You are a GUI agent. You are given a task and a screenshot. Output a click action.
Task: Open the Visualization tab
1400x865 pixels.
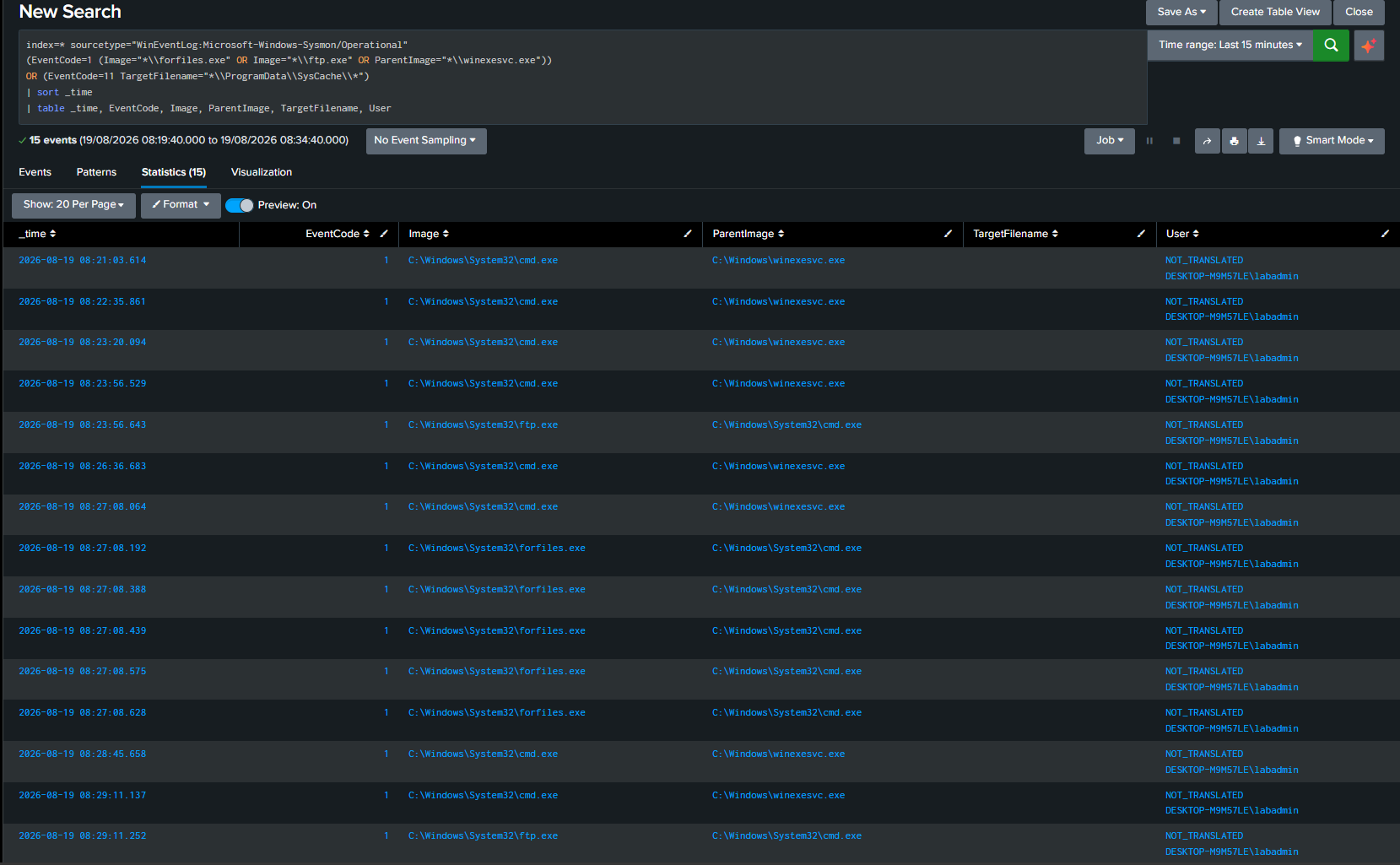tap(262, 172)
